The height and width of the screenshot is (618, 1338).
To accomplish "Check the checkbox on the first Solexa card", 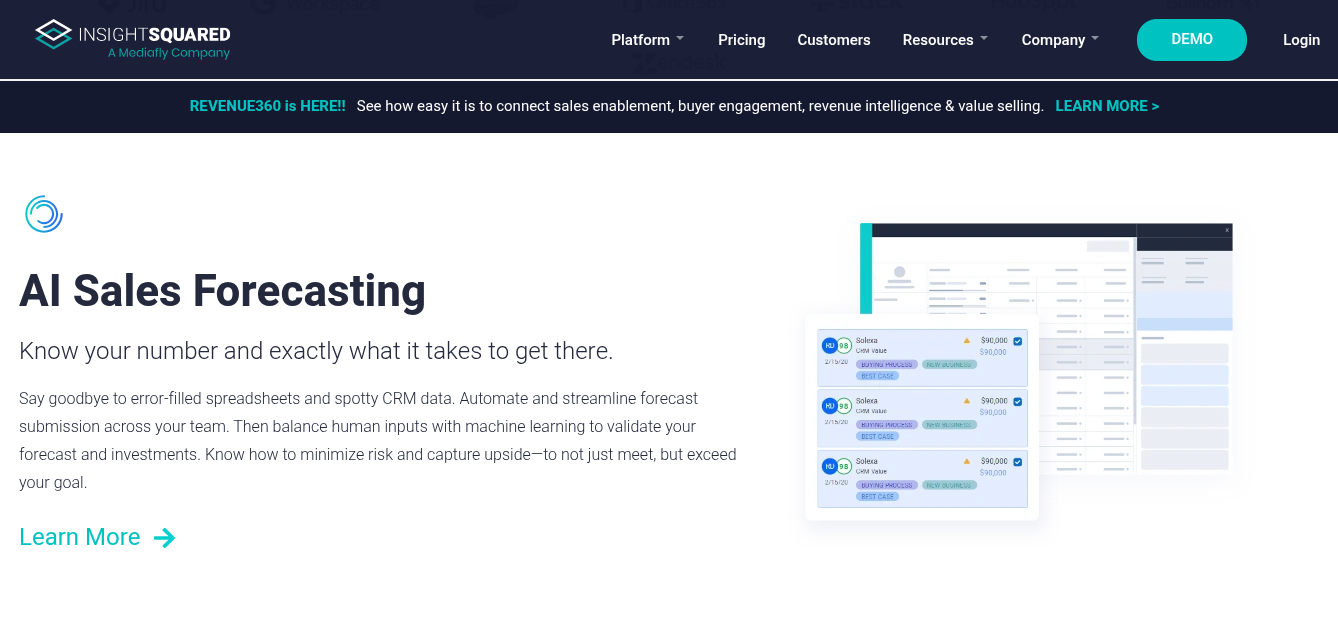I will [x=1018, y=342].
